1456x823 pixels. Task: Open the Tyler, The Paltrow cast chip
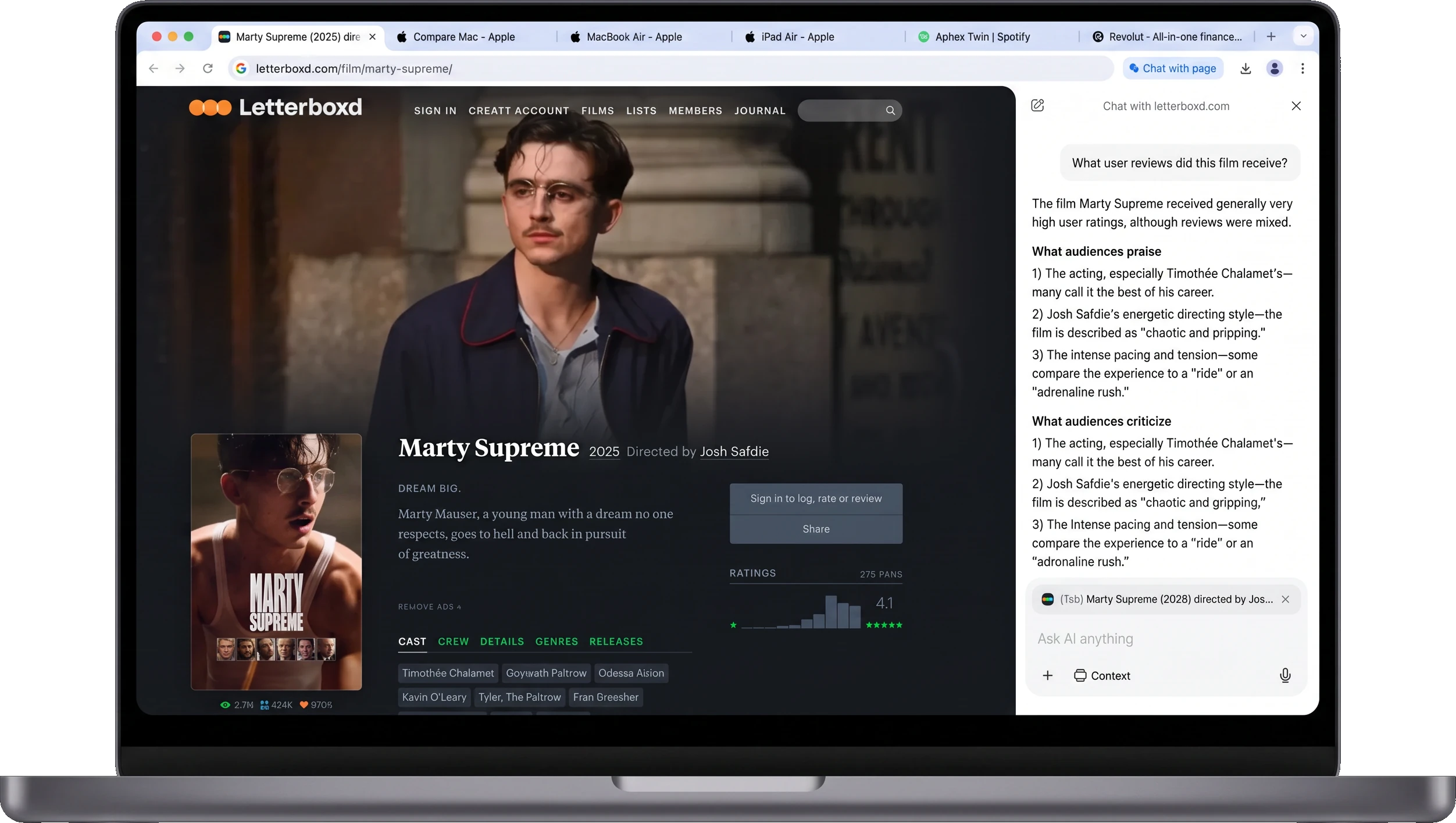[519, 697]
